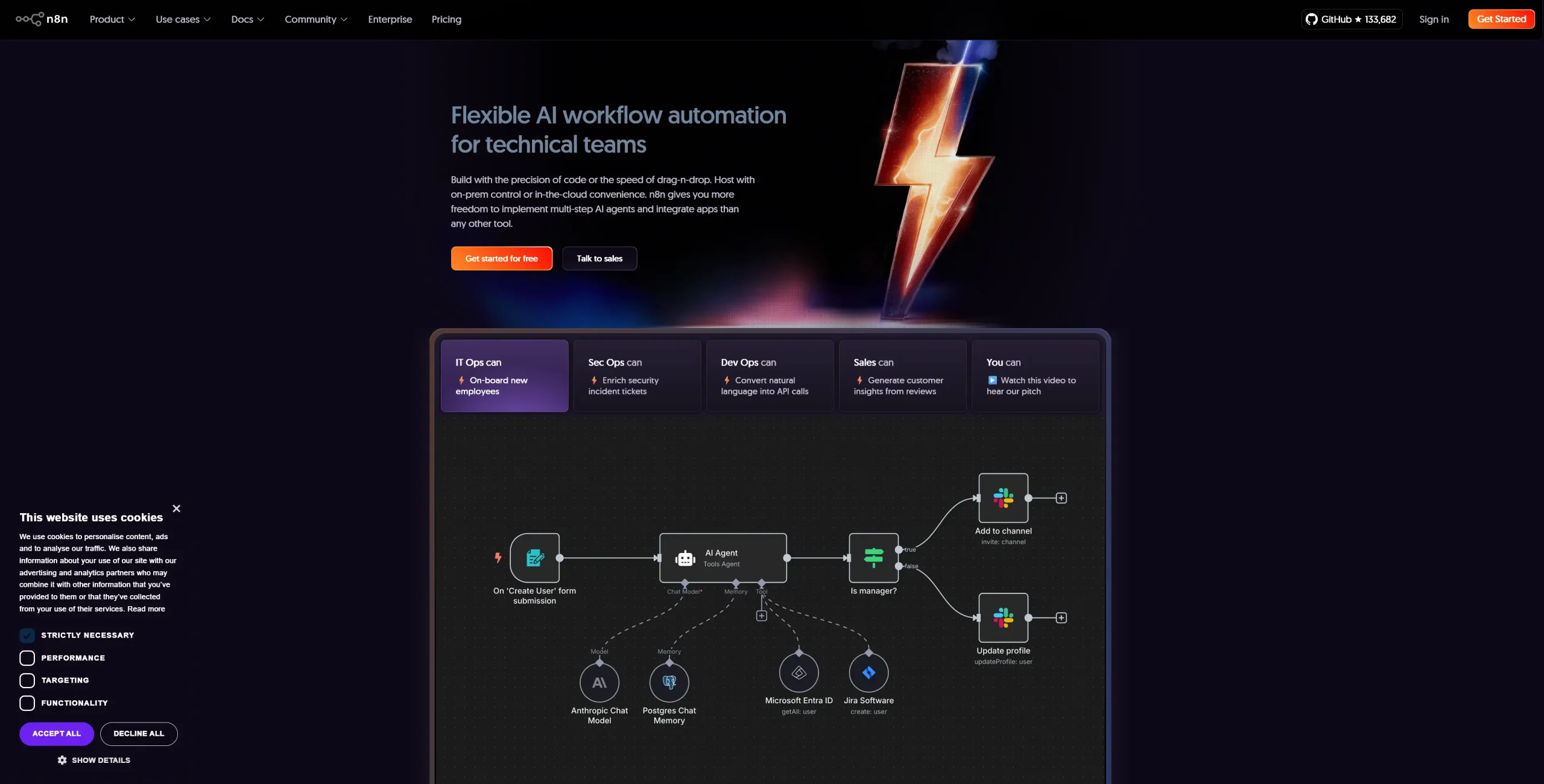Open the Use cases dropdown

pyautogui.click(x=183, y=19)
